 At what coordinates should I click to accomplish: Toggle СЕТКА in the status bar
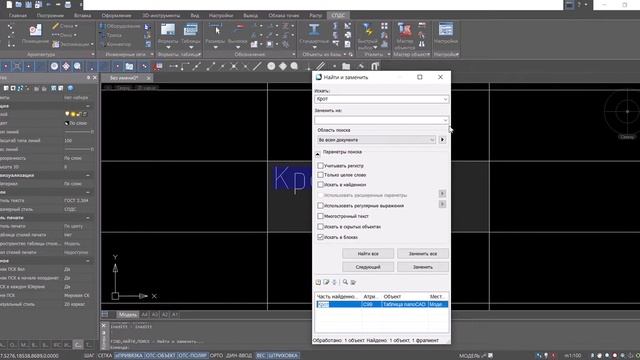pyautogui.click(x=105, y=356)
